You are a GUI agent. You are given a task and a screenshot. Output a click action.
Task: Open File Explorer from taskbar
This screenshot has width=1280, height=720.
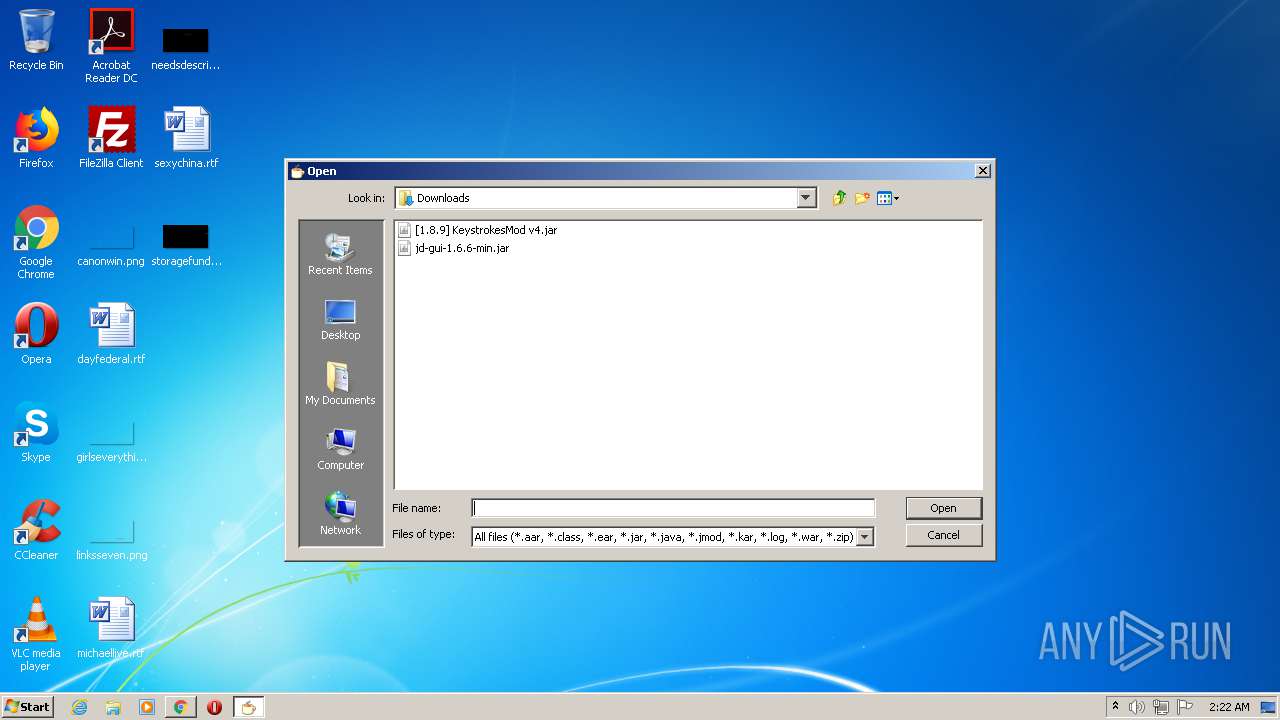(113, 707)
